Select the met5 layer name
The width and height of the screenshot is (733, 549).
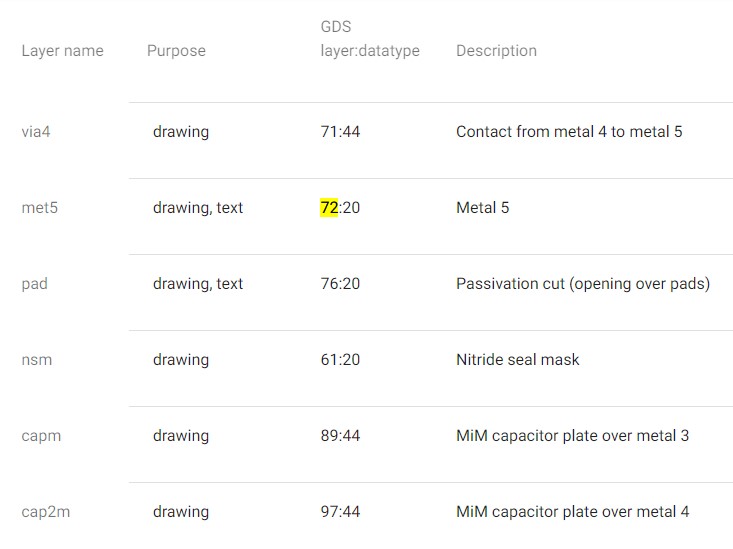pyautogui.click(x=40, y=208)
